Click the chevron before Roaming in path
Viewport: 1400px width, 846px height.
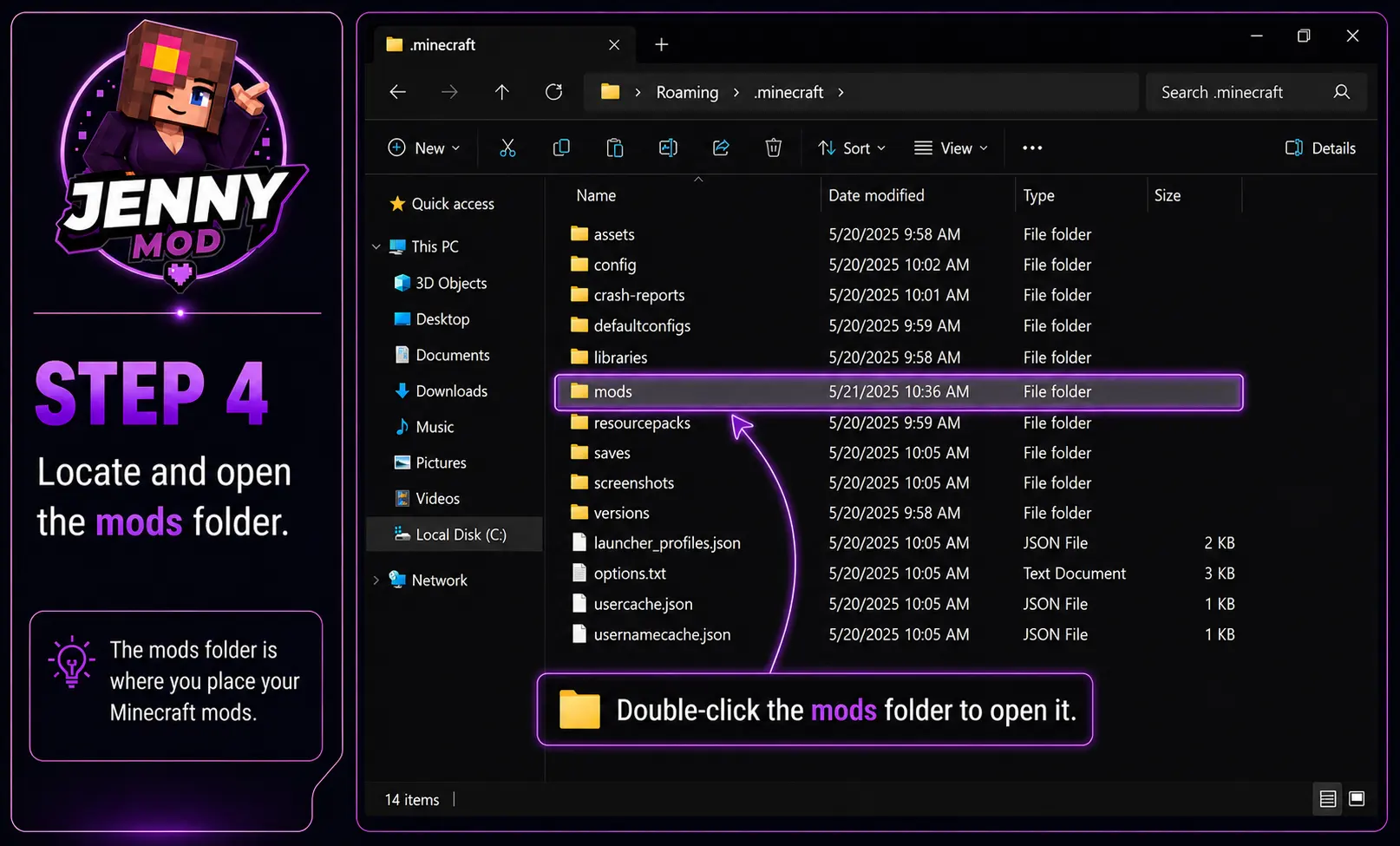tap(638, 92)
